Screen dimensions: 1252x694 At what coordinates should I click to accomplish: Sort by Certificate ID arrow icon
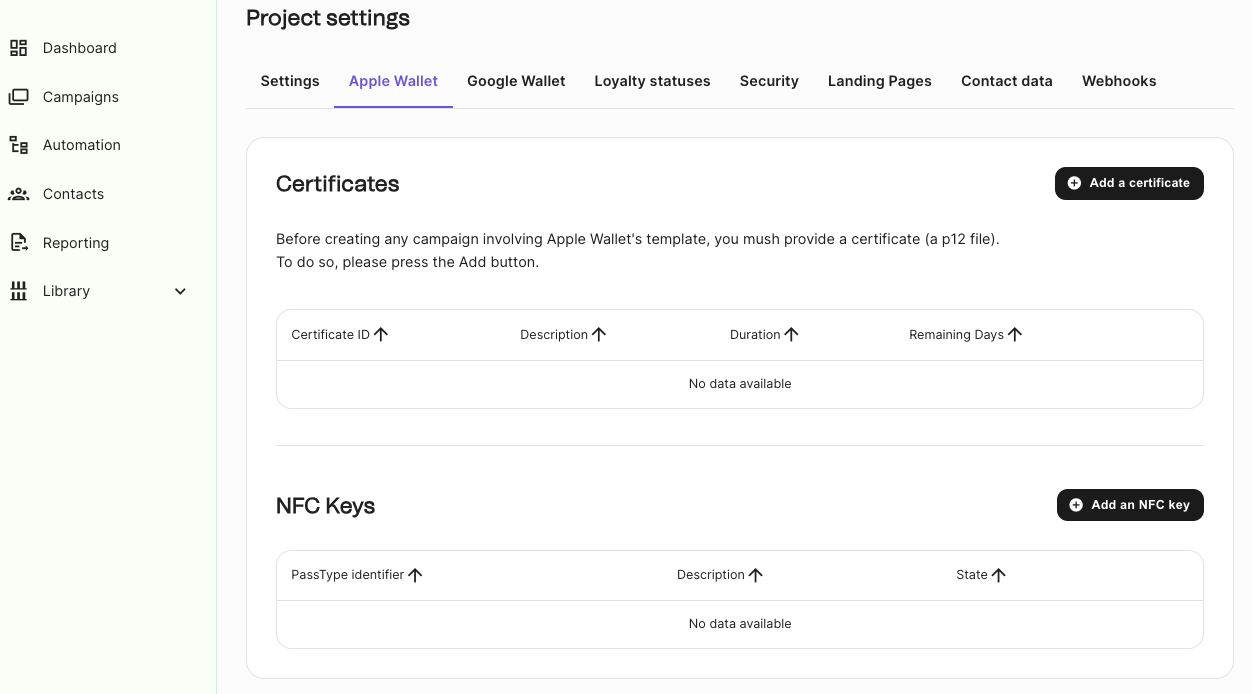point(381,335)
